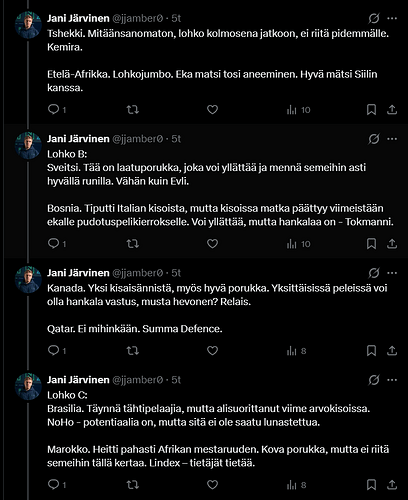Open more options on Lohko B tweet
408x500 pixels.
tap(392, 139)
